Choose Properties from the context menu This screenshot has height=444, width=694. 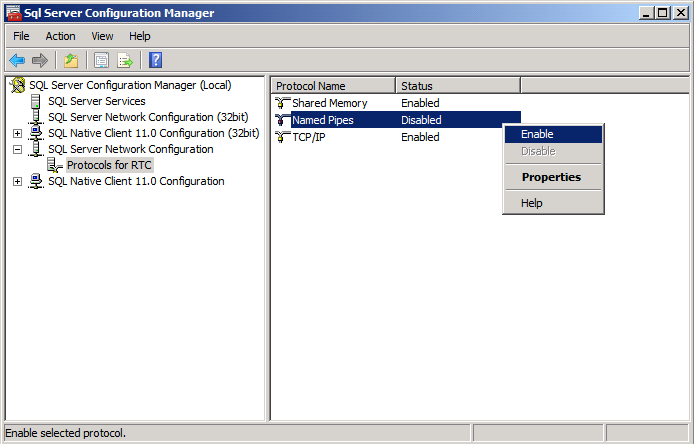[553, 177]
